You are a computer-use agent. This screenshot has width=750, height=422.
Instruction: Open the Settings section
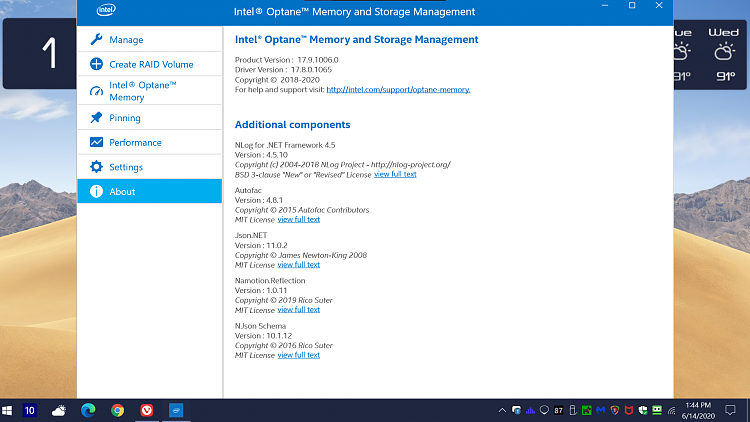[x=149, y=167]
